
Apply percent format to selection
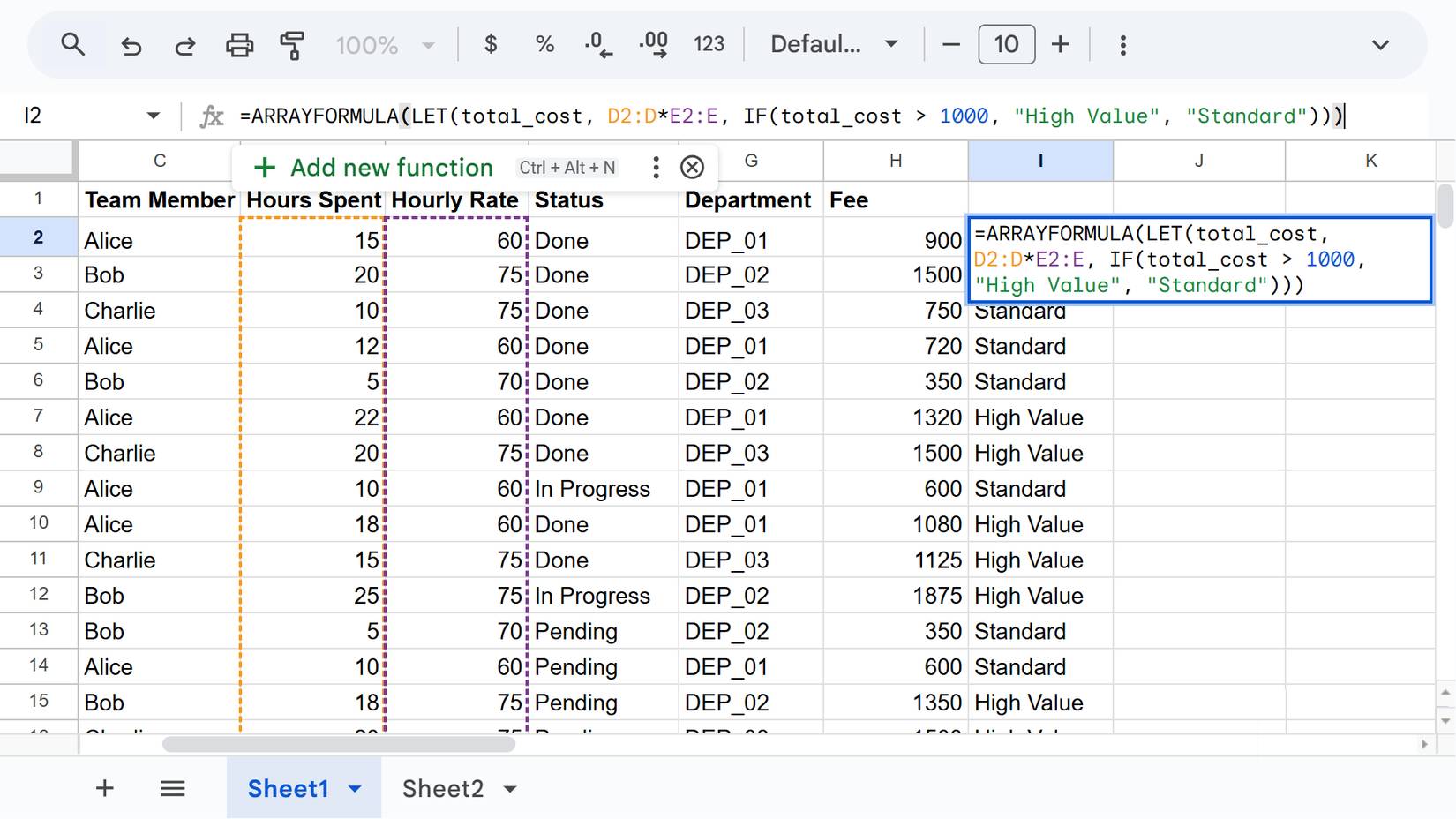[544, 44]
